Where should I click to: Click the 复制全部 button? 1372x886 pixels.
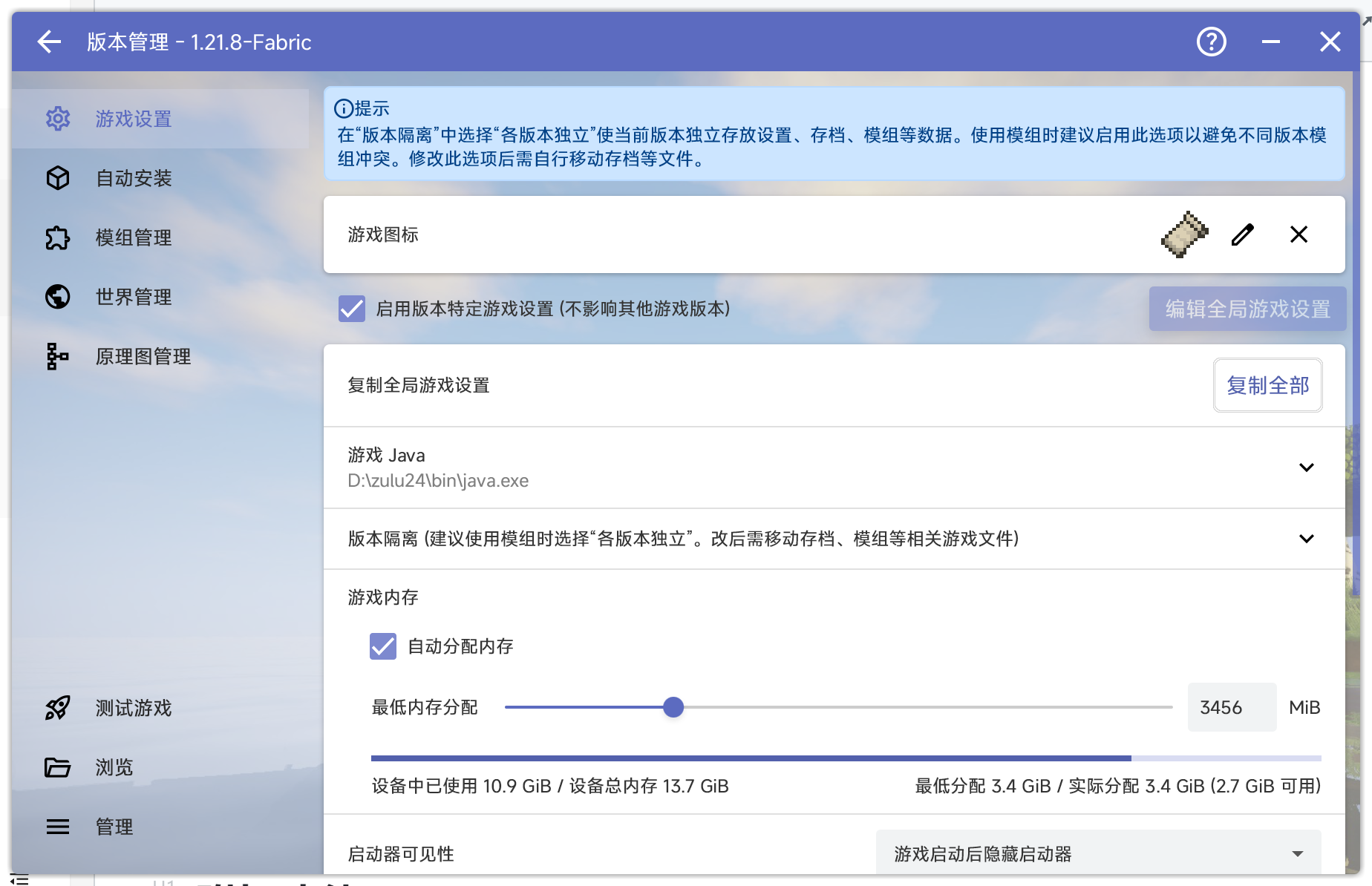coord(1267,385)
